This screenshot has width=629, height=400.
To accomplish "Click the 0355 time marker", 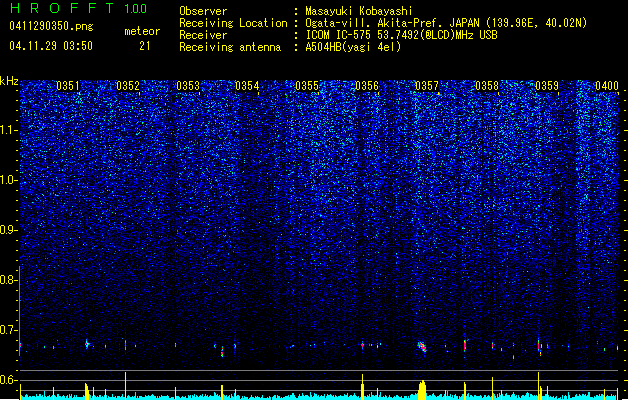I will click(307, 85).
